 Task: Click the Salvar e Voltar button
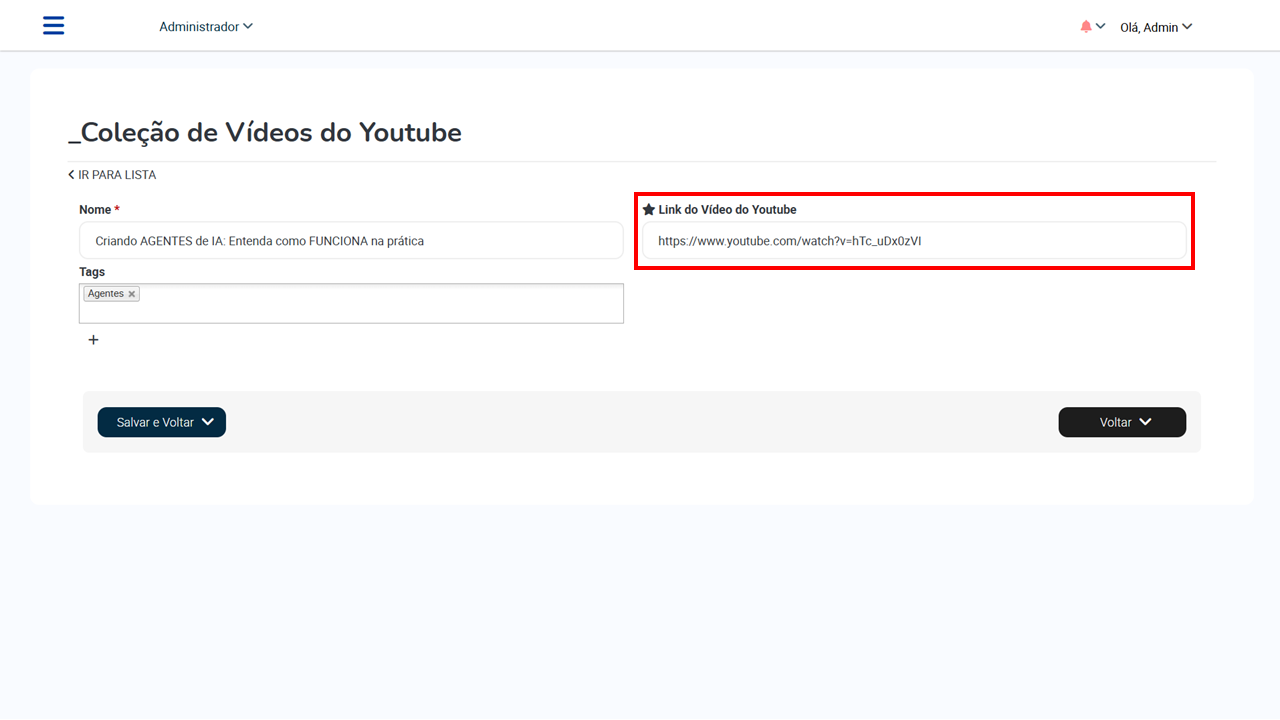162,422
